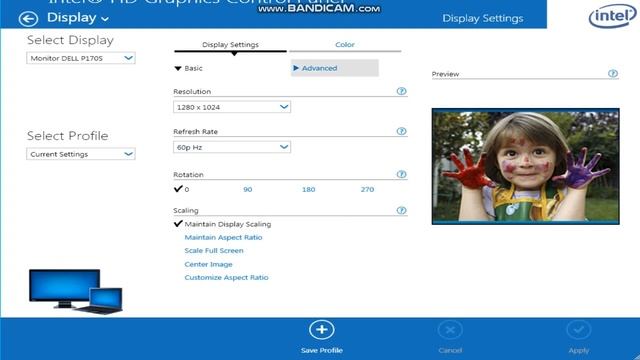Click the Cancel X icon
The height and width of the screenshot is (360, 640).
[450, 330]
